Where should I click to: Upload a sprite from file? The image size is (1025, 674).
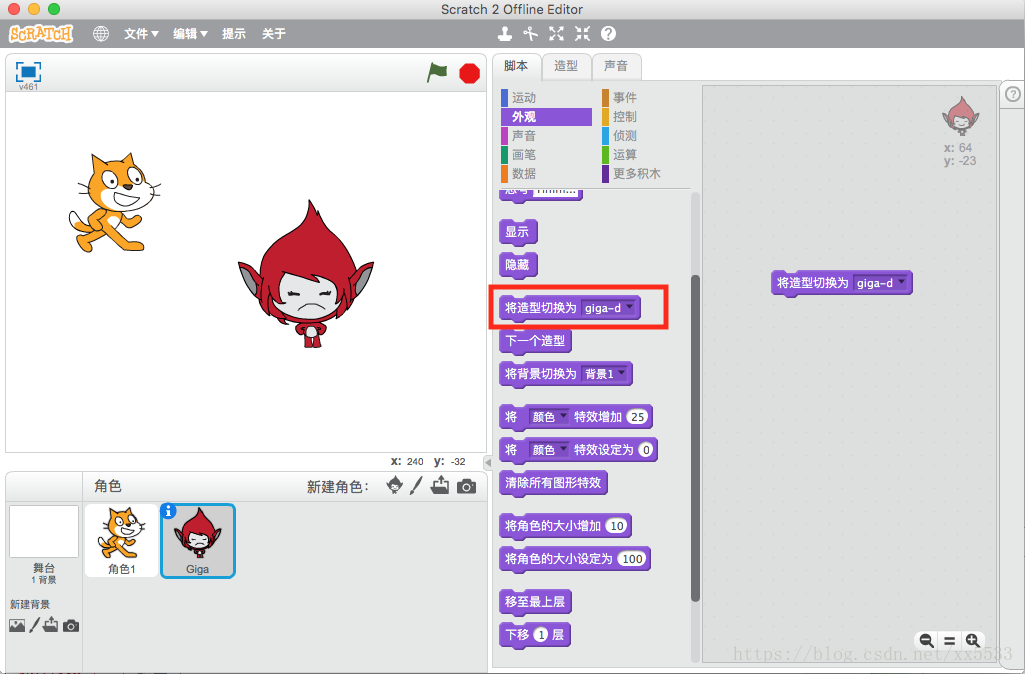point(440,485)
